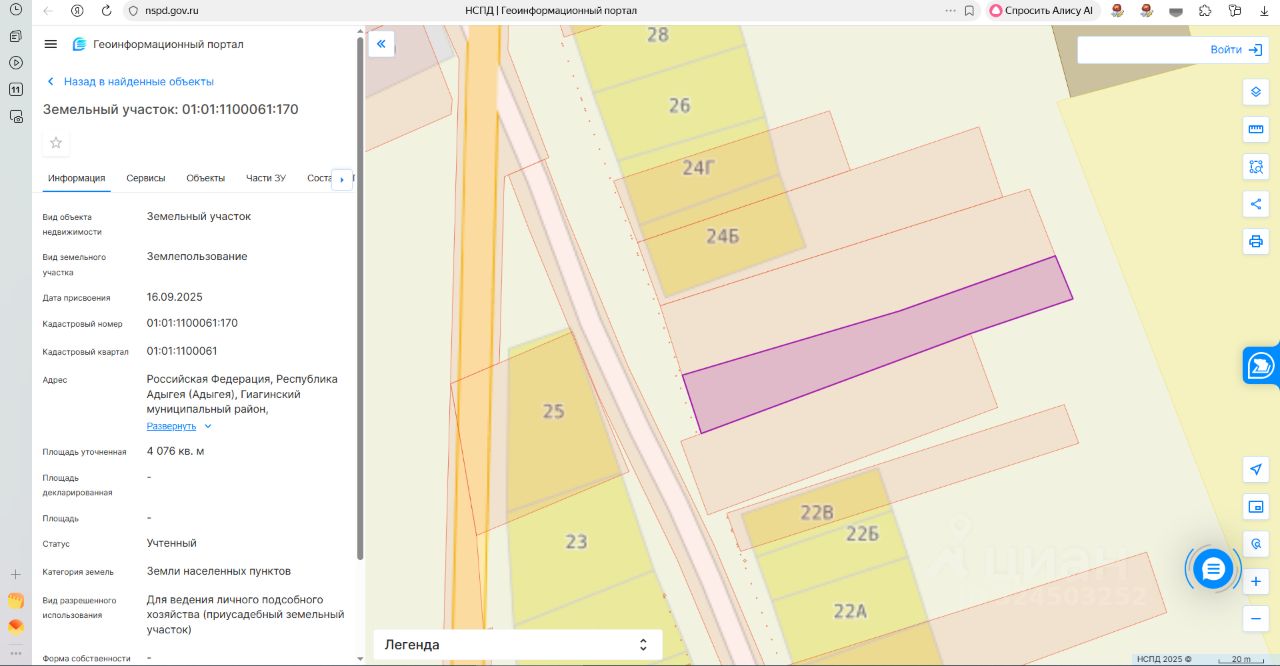Viewport: 1280px width, 666px height.
Task: Add a new item with sidebar plus icon
Action: [x=15, y=574]
